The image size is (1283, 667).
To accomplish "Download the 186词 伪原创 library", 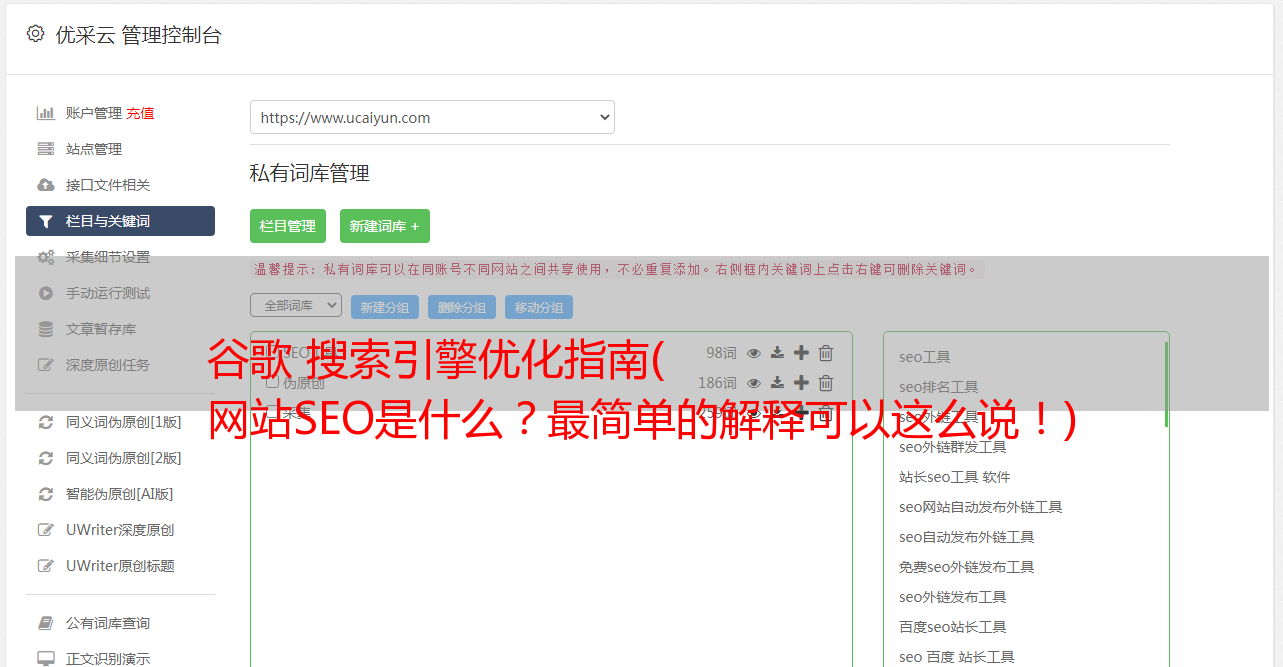I will [777, 383].
